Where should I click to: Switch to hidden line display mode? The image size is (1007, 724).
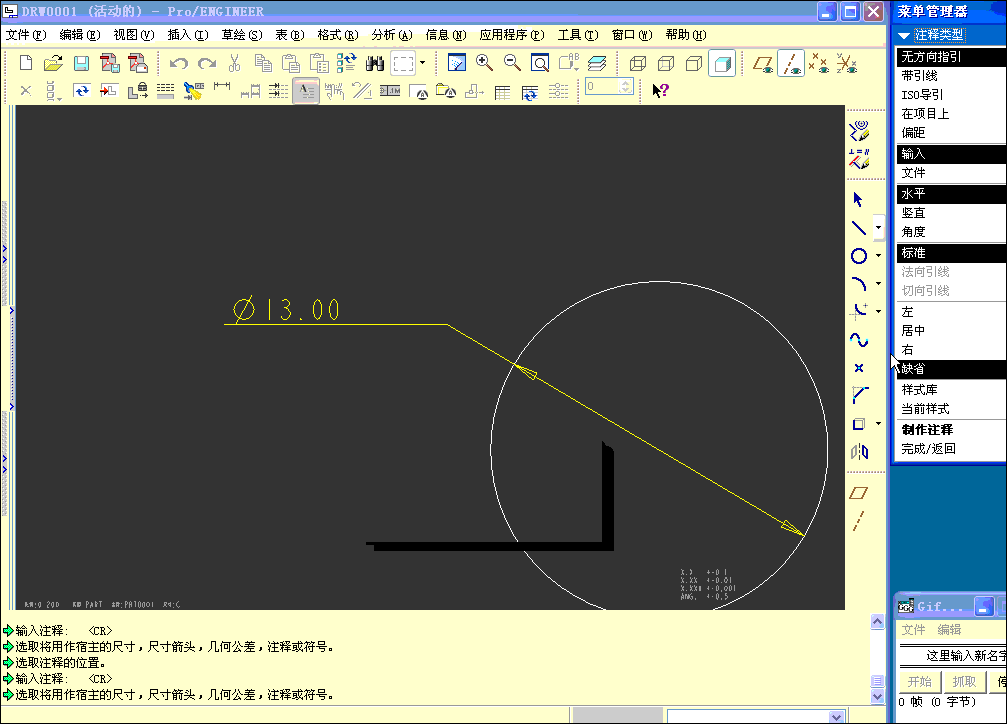(666, 63)
